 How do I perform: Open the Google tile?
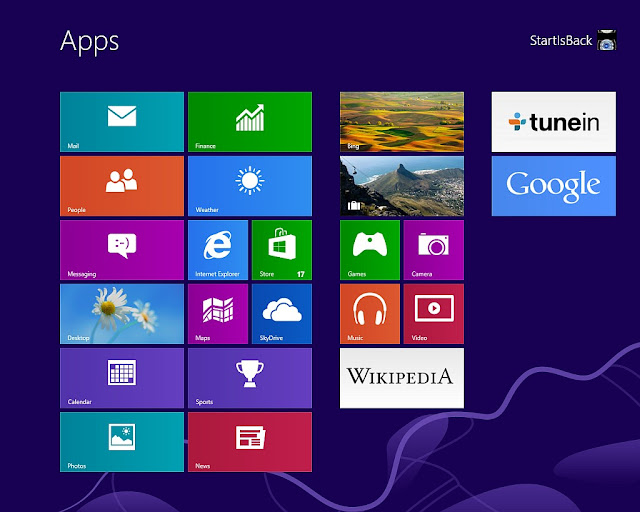point(553,186)
